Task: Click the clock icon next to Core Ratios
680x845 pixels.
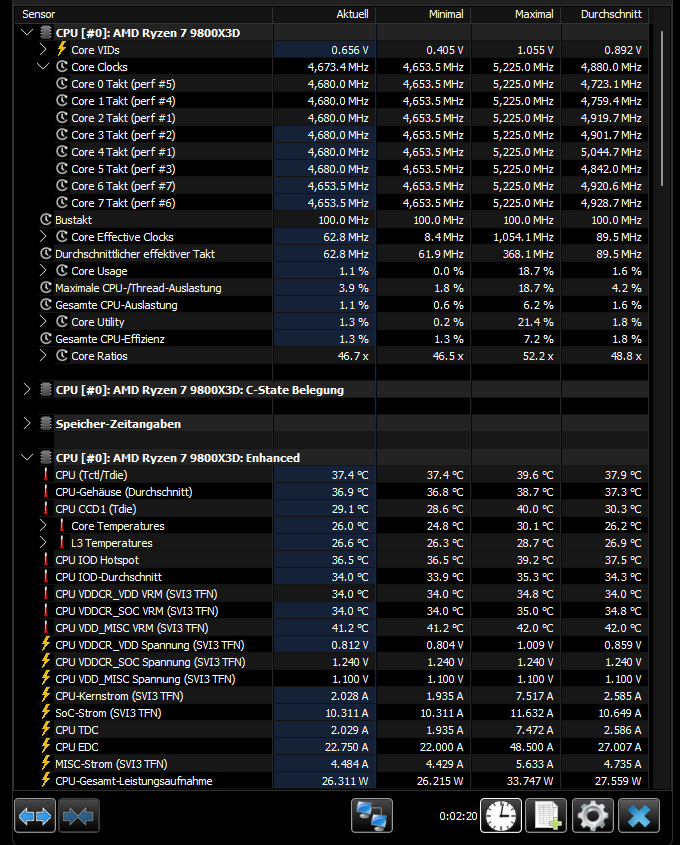Action: point(62,355)
